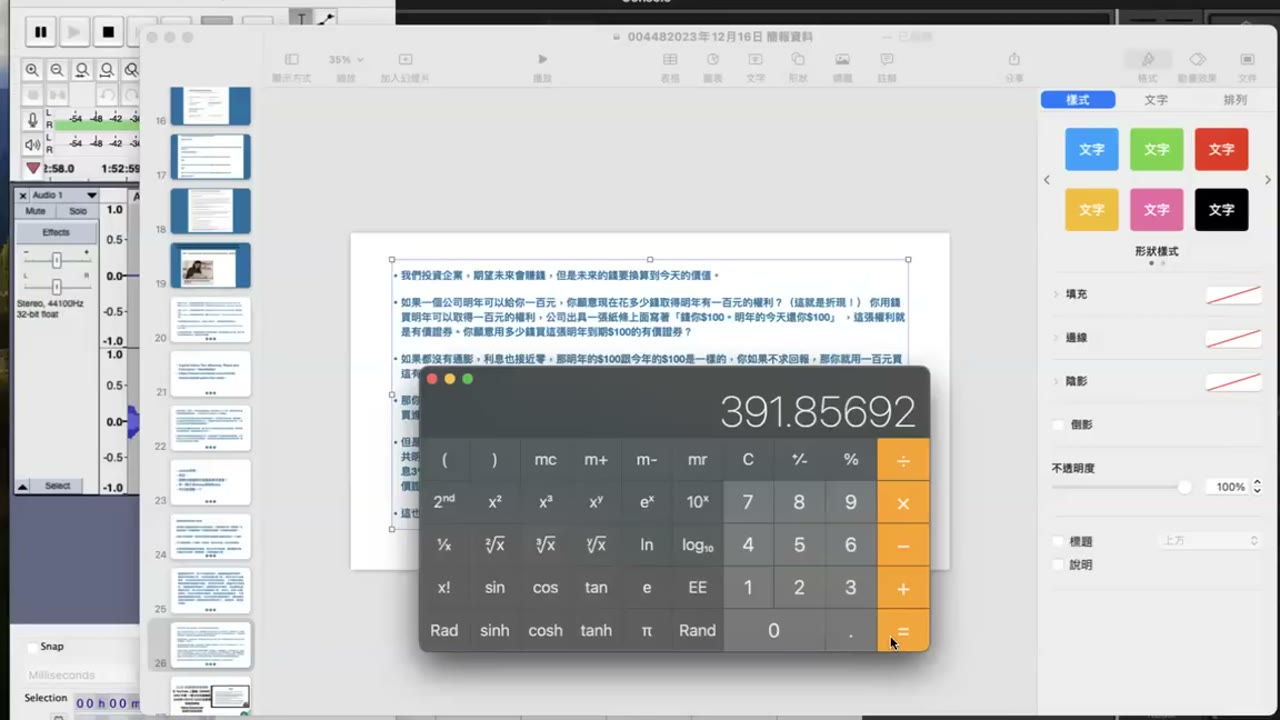Viewport: 1280px width, 720px height.
Task: Insert a table with 表格 icon
Action: coord(670,60)
